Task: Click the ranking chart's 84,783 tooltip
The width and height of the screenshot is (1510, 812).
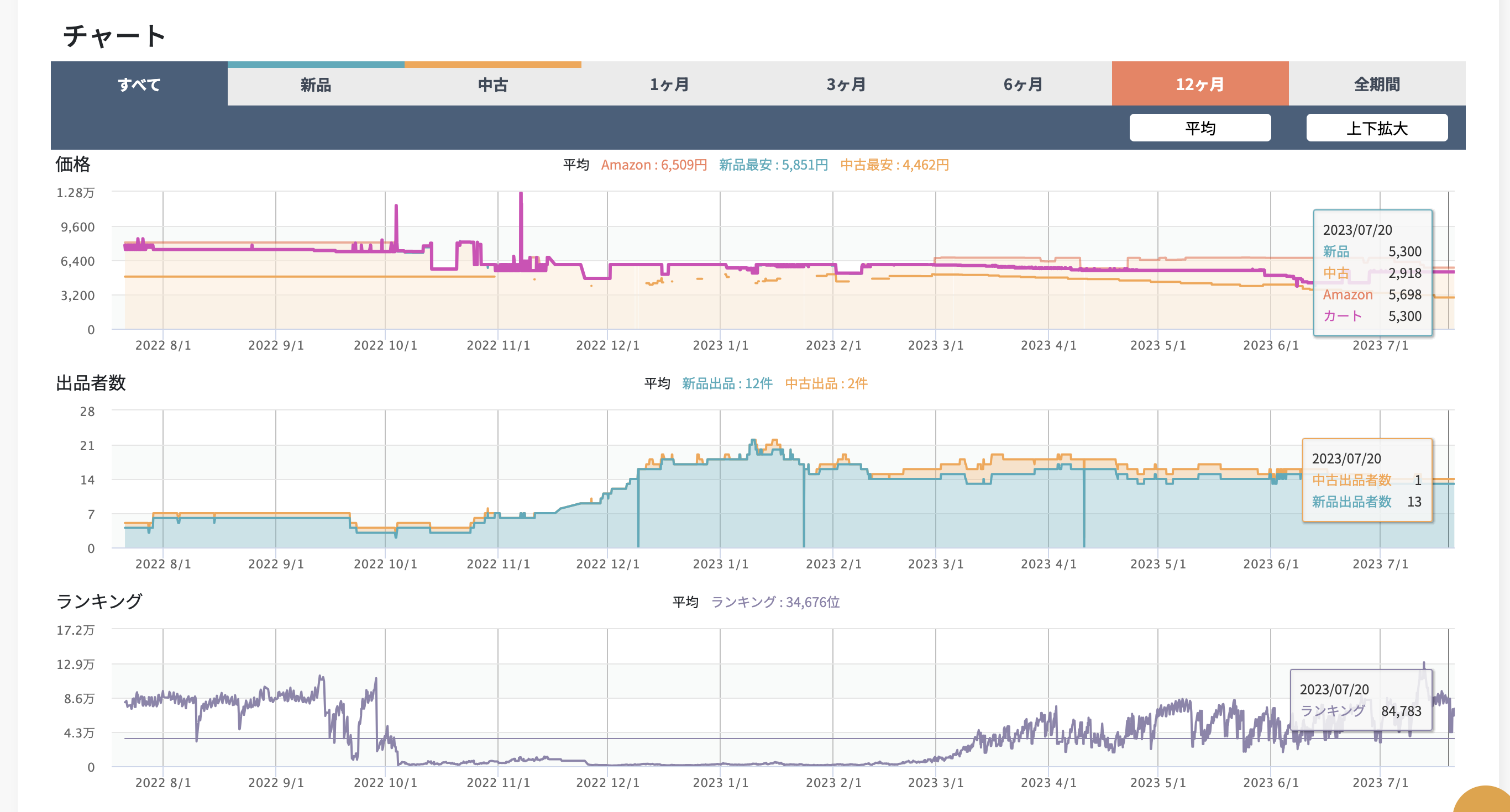Action: [1361, 700]
